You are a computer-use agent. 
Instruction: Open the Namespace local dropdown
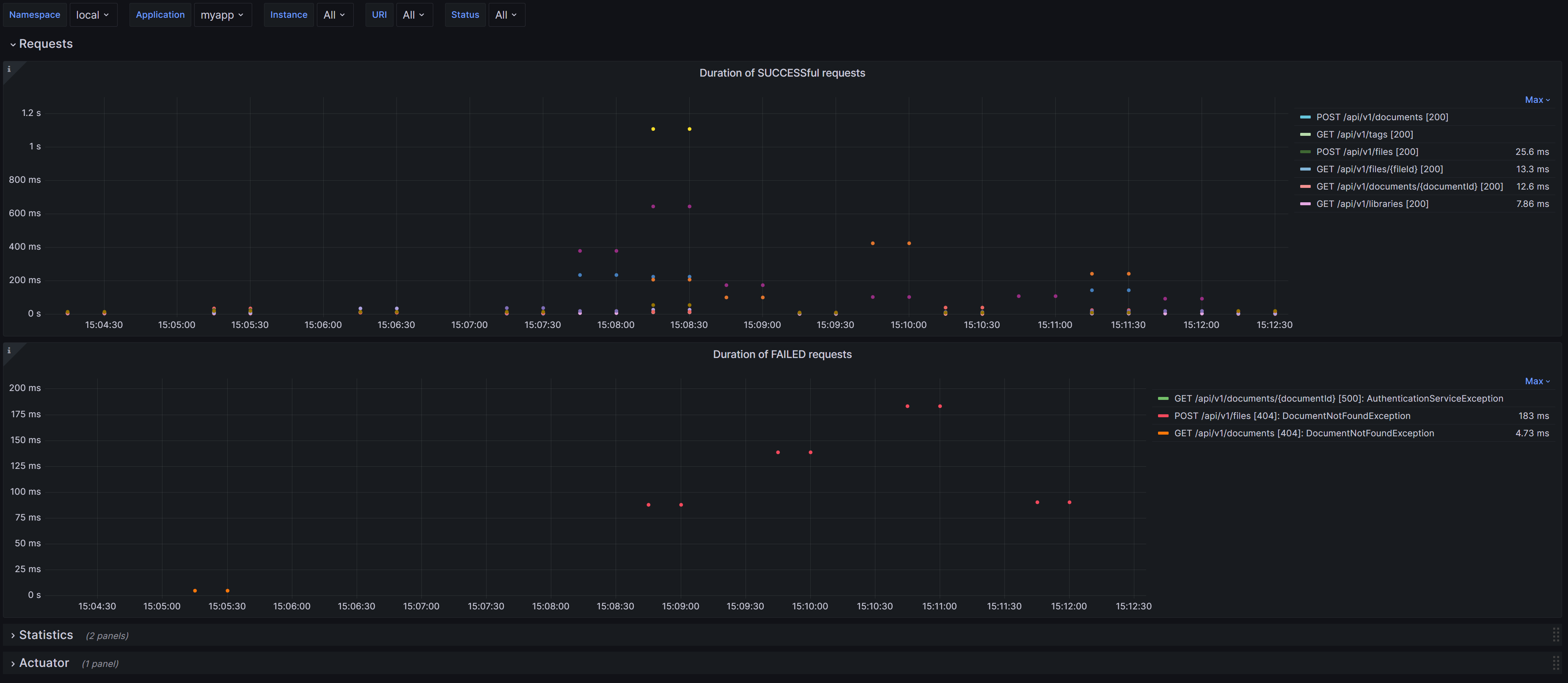pyautogui.click(x=93, y=15)
